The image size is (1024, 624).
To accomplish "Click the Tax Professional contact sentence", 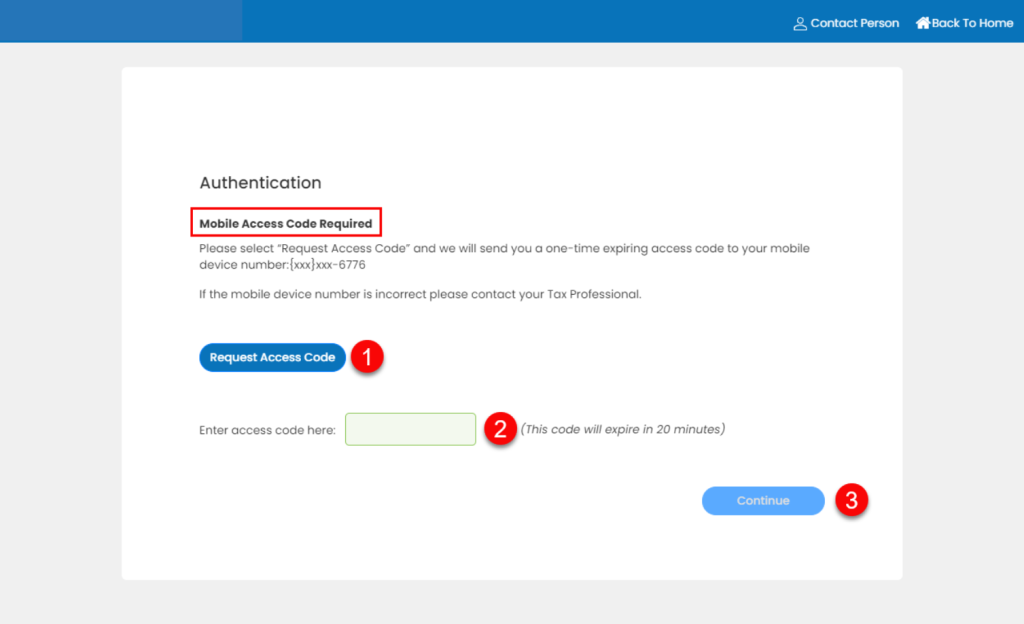I will [x=420, y=294].
